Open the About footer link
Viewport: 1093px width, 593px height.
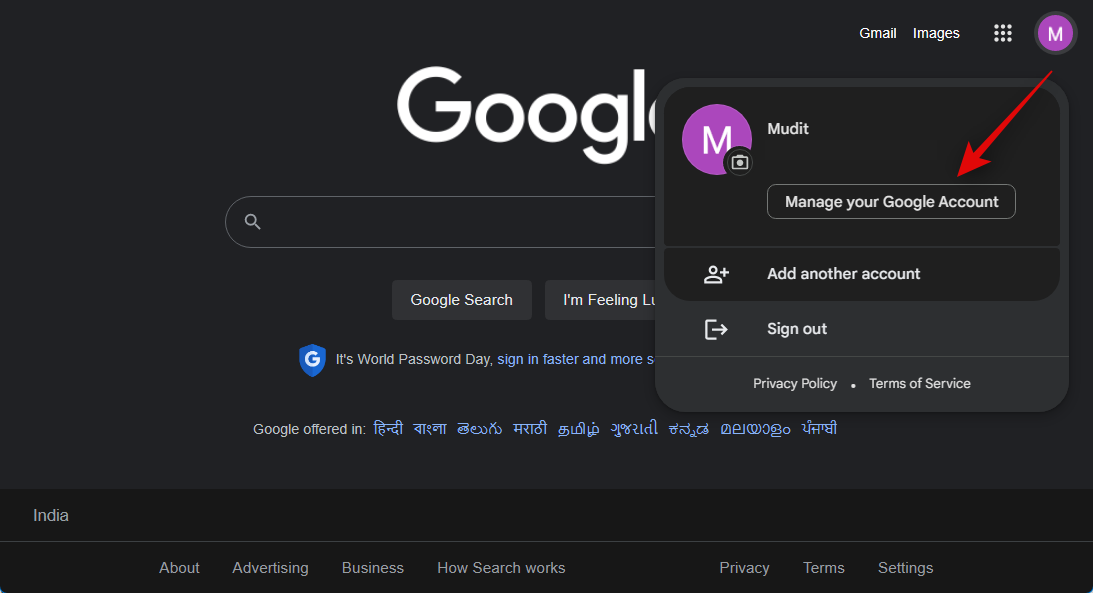pyautogui.click(x=179, y=568)
